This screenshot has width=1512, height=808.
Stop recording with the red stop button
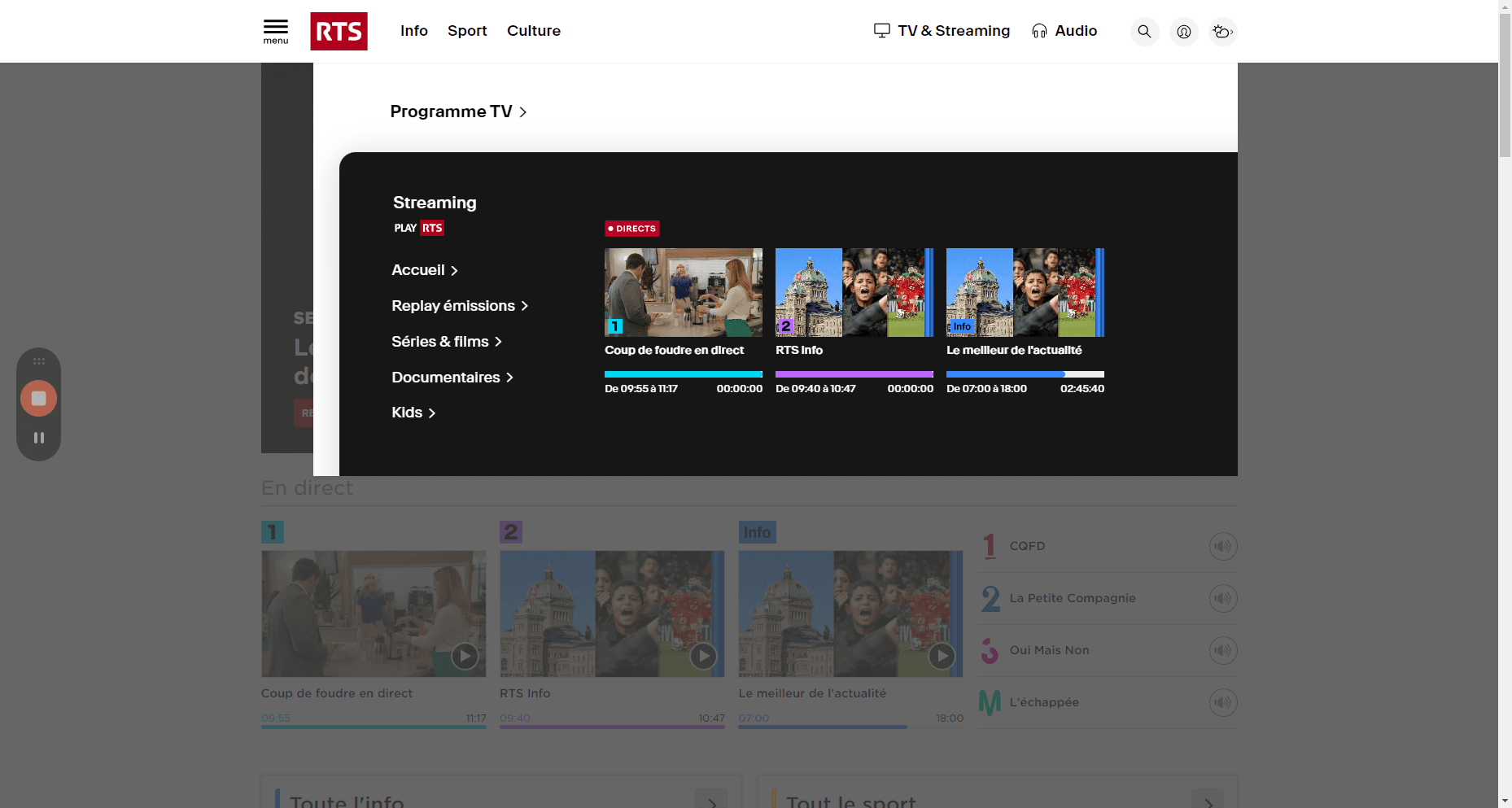[38, 399]
